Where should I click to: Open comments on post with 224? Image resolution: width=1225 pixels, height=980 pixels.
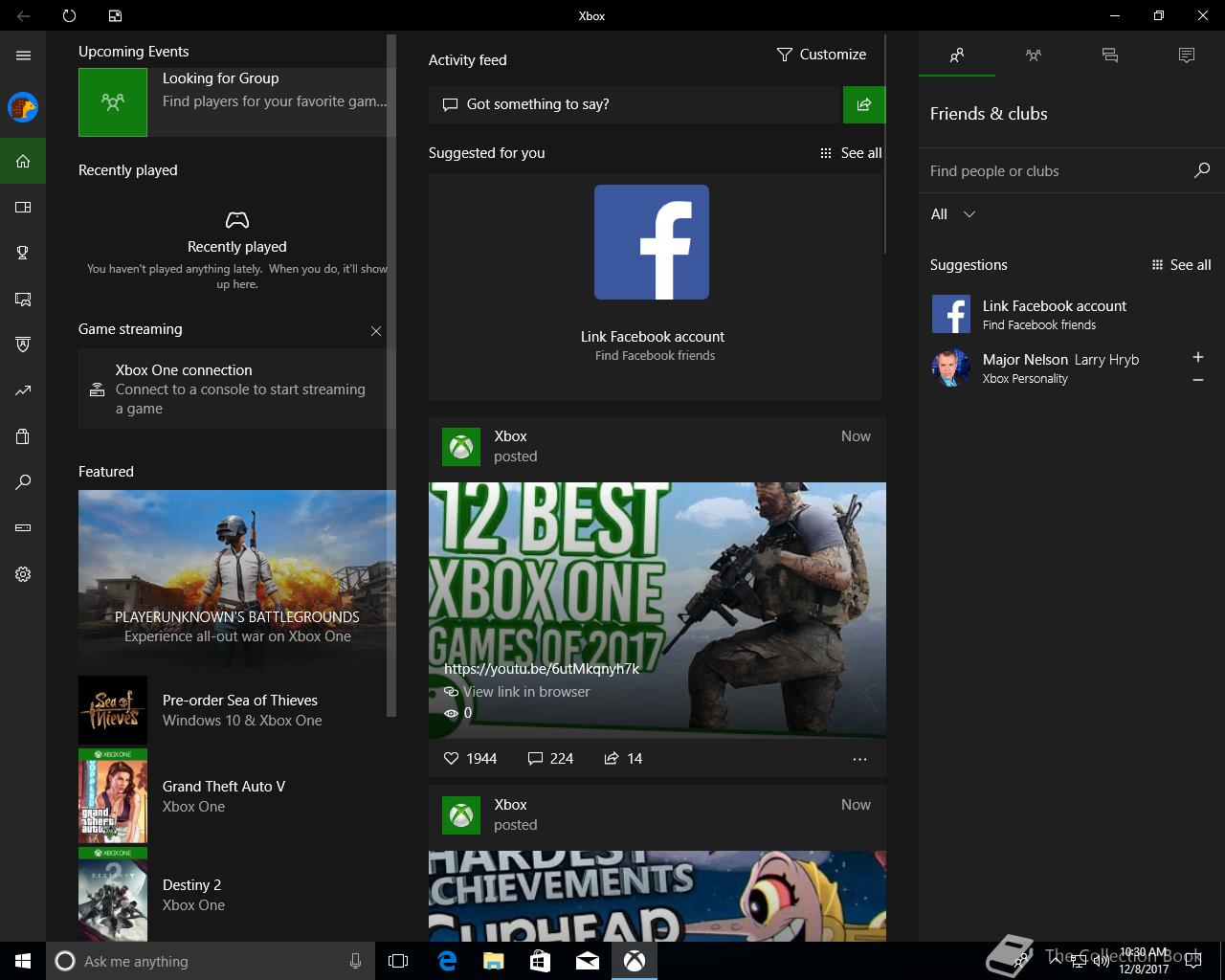(550, 758)
